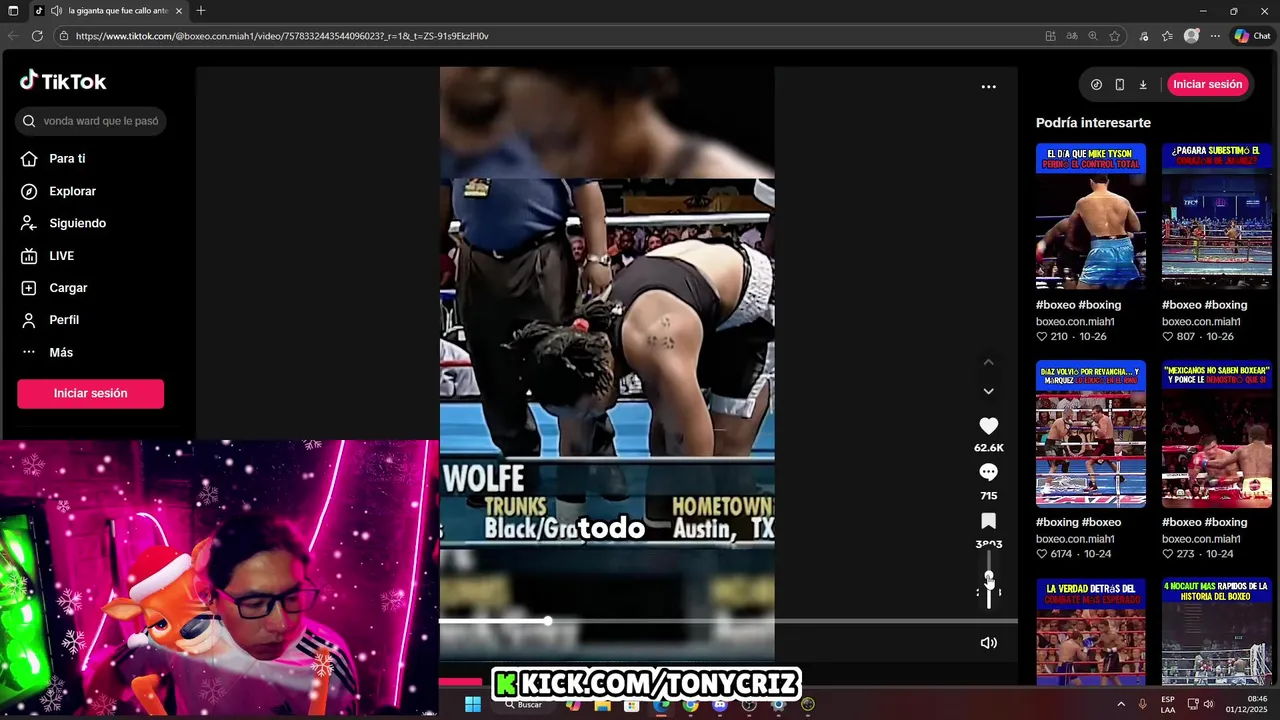Open the tab actions menu icon
Viewport: 1280px width, 720px height.
(x=14, y=11)
